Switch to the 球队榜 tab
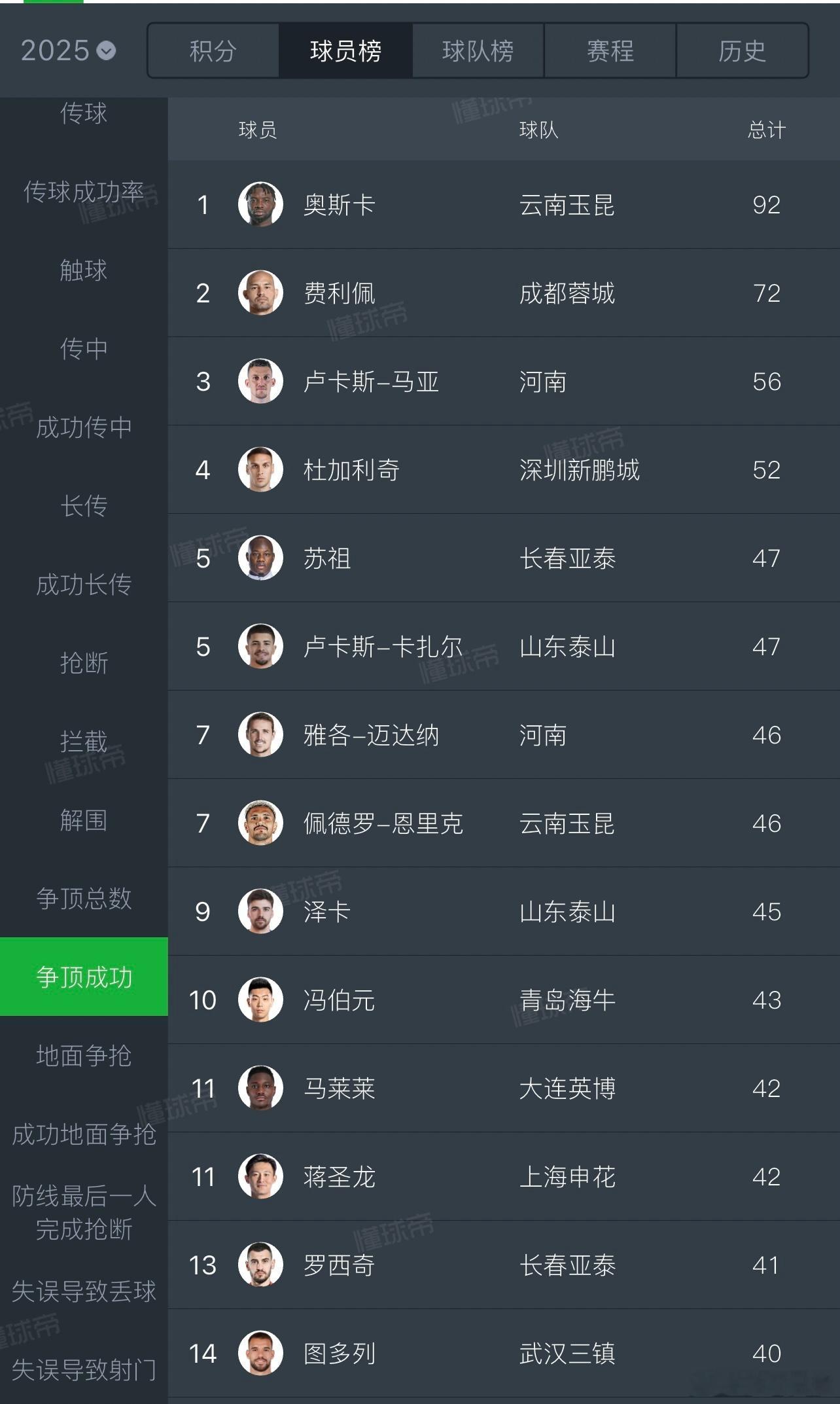 pos(478,51)
